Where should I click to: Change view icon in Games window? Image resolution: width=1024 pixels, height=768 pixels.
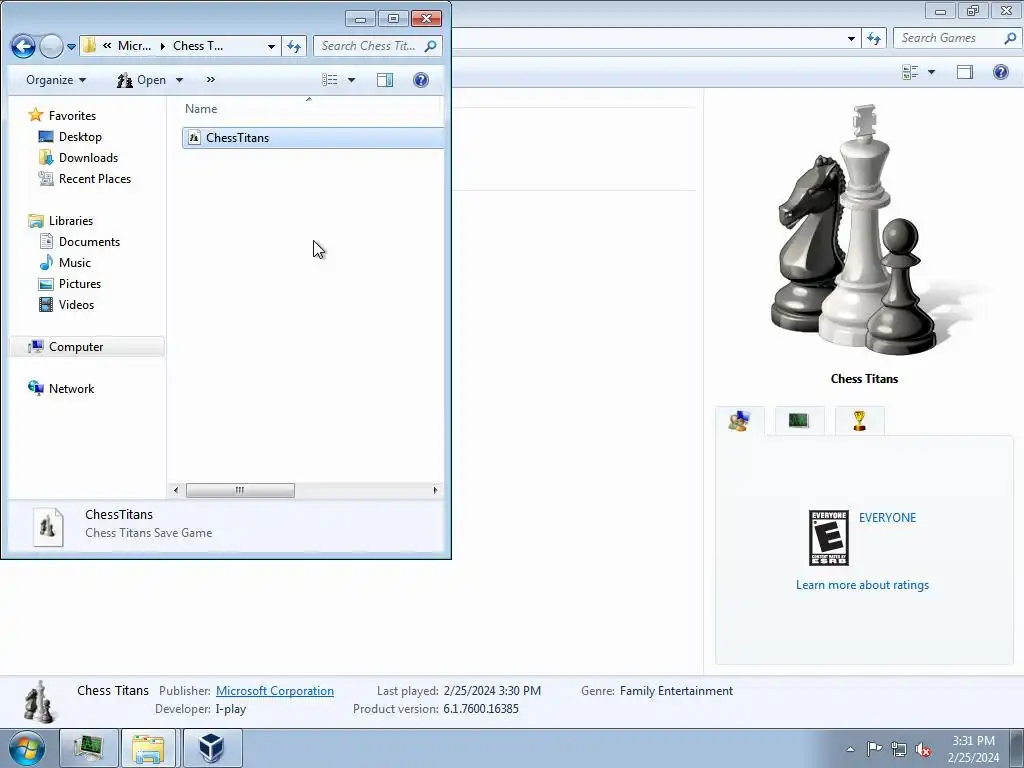coord(910,72)
